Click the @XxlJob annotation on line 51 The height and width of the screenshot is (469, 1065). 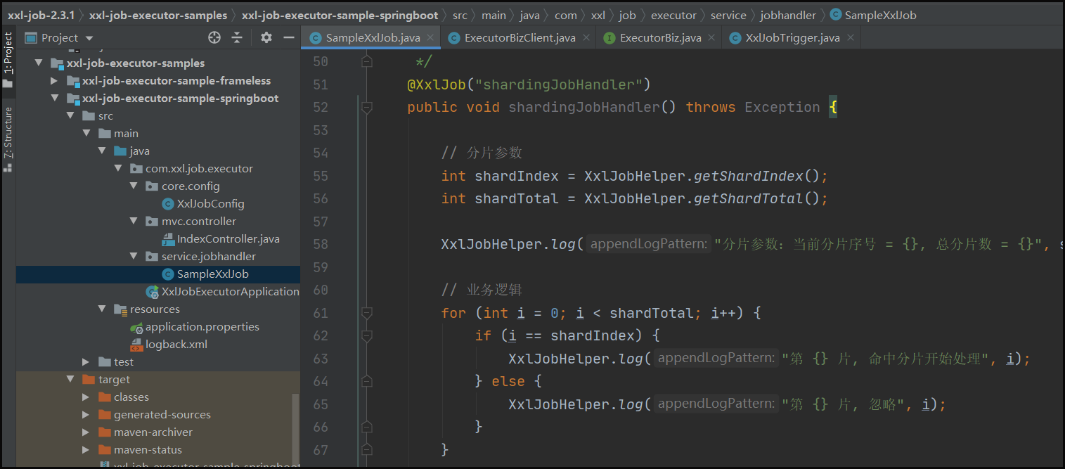click(435, 85)
